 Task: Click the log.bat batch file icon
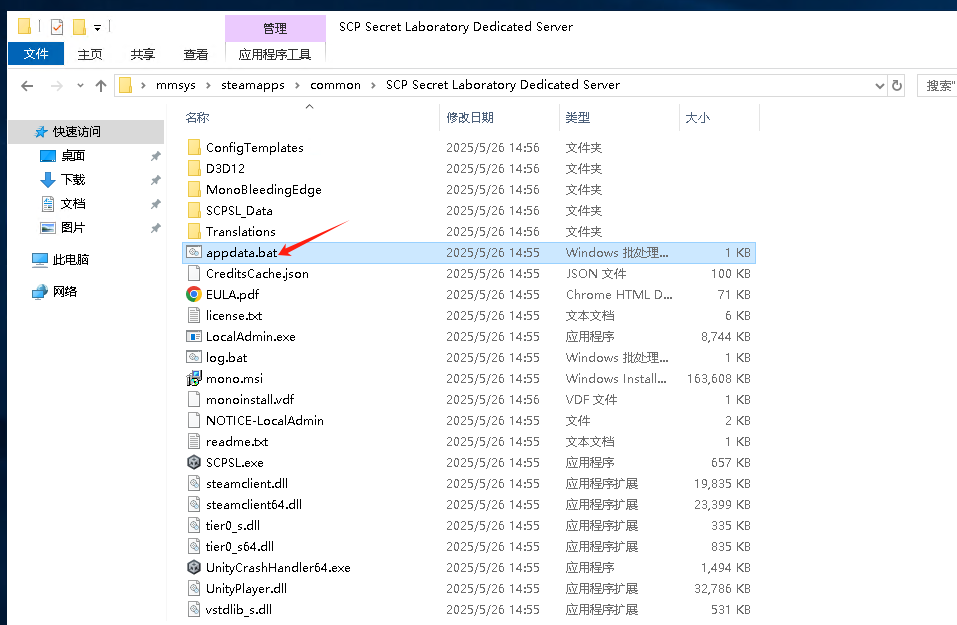click(x=194, y=357)
